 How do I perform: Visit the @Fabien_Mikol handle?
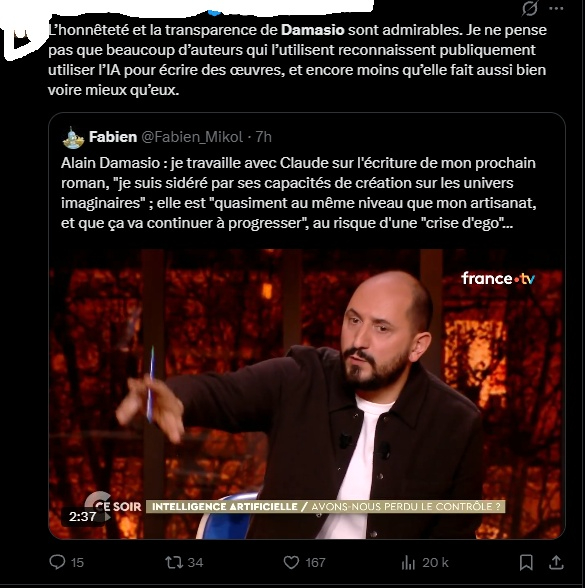pos(192,137)
